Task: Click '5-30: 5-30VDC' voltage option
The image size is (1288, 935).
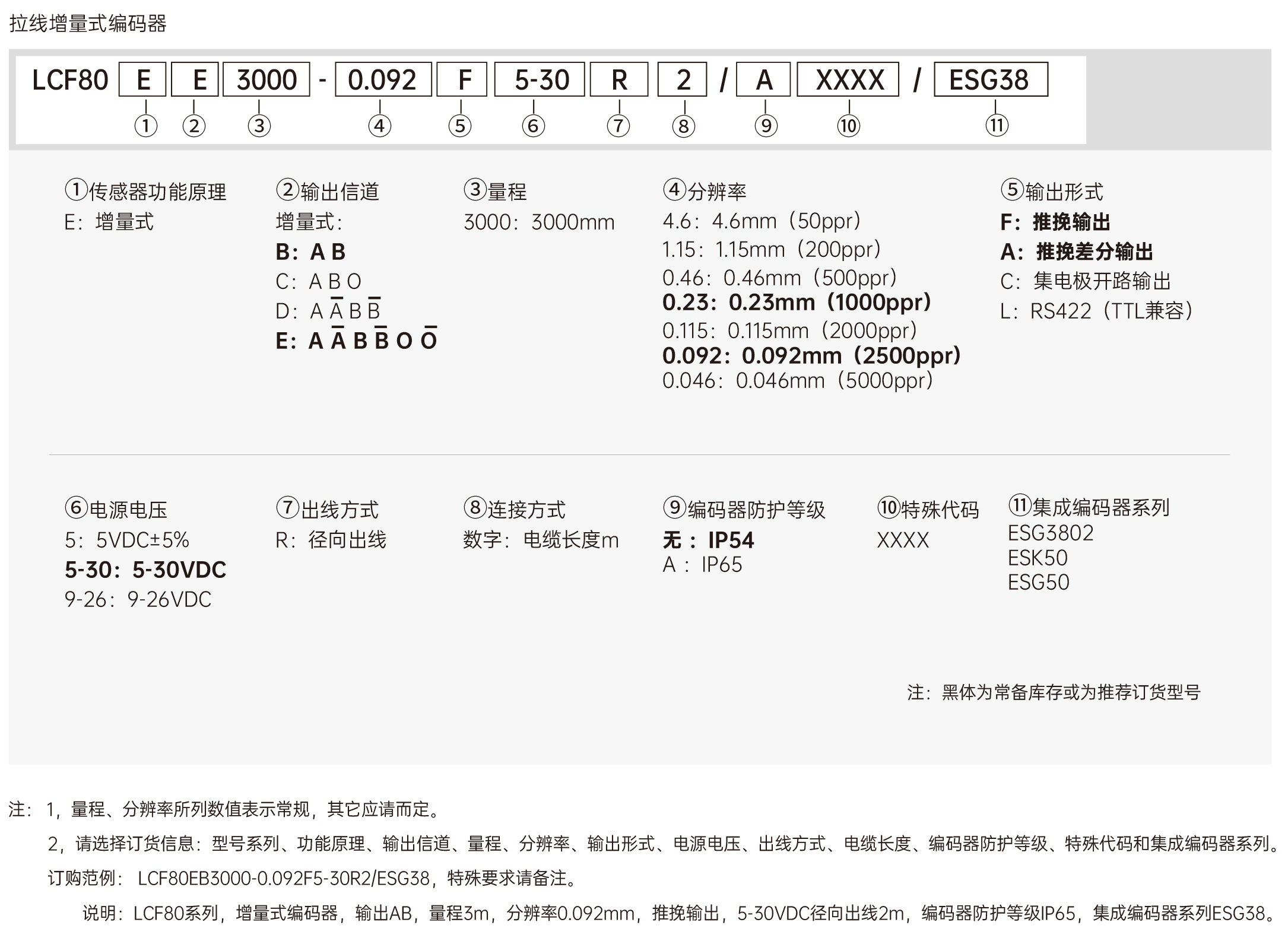Action: pyautogui.click(x=145, y=570)
